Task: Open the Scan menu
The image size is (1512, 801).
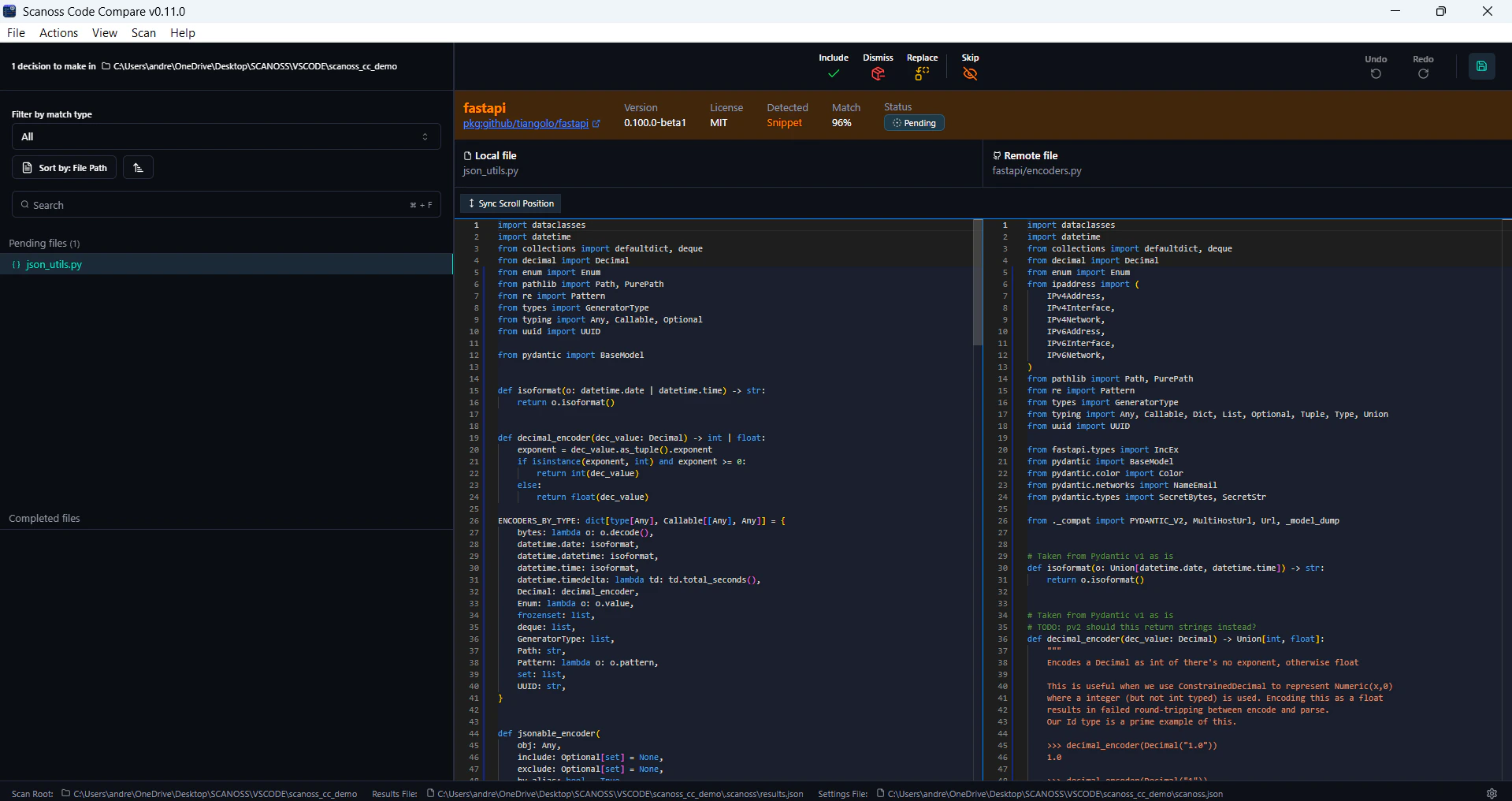Action: pyautogui.click(x=143, y=32)
